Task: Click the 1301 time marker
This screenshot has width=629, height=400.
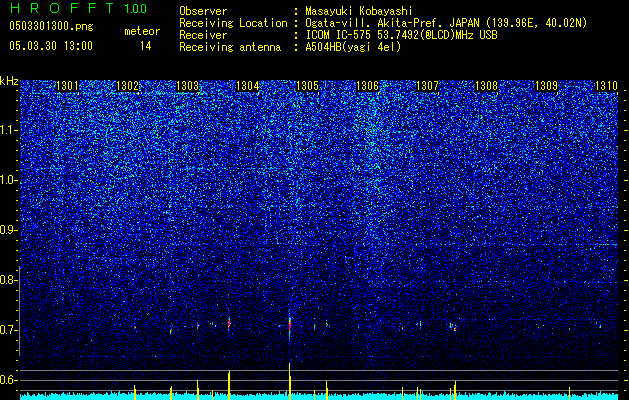Action: click(67, 86)
